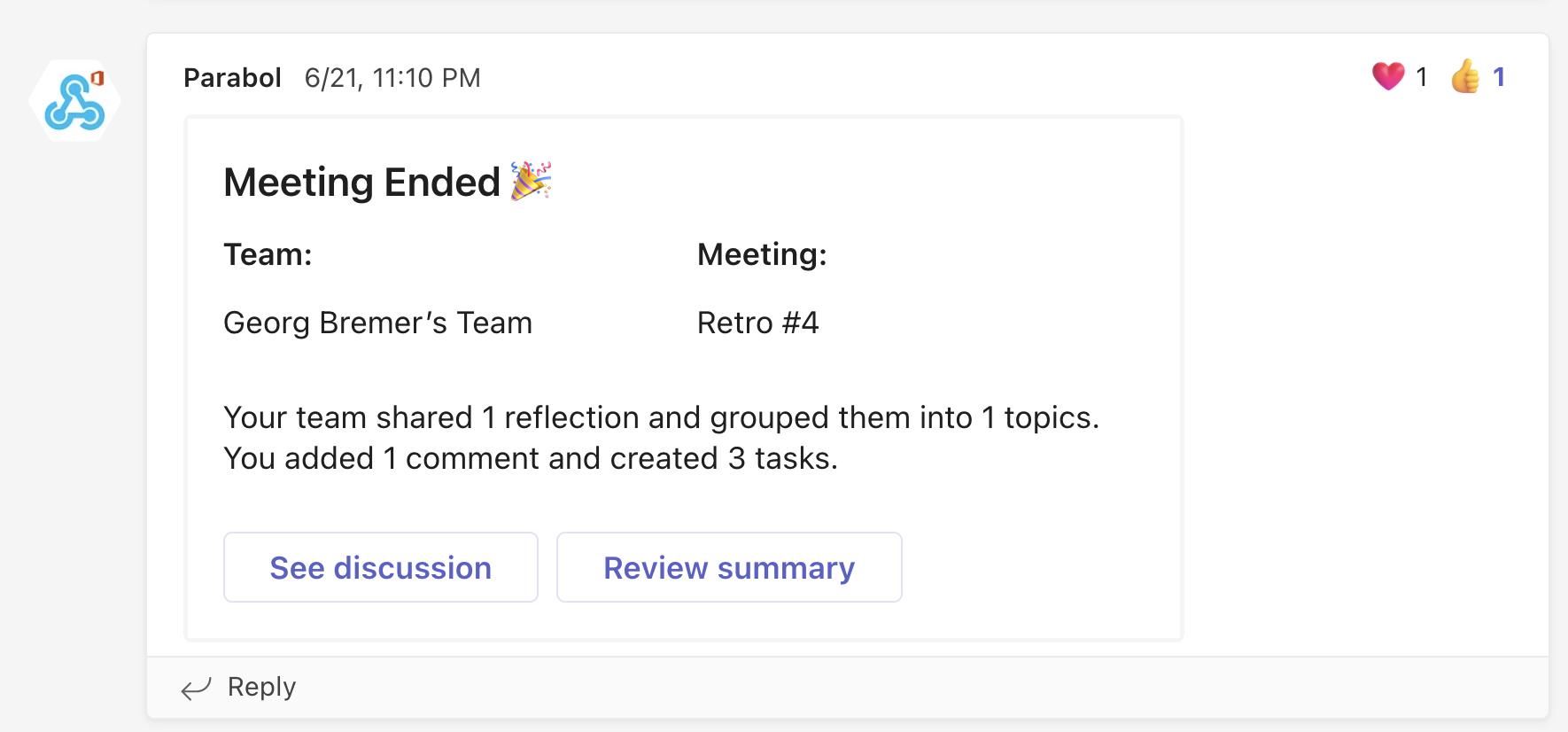Open the Review summary button
Image resolution: width=1568 pixels, height=732 pixels.
pos(729,567)
